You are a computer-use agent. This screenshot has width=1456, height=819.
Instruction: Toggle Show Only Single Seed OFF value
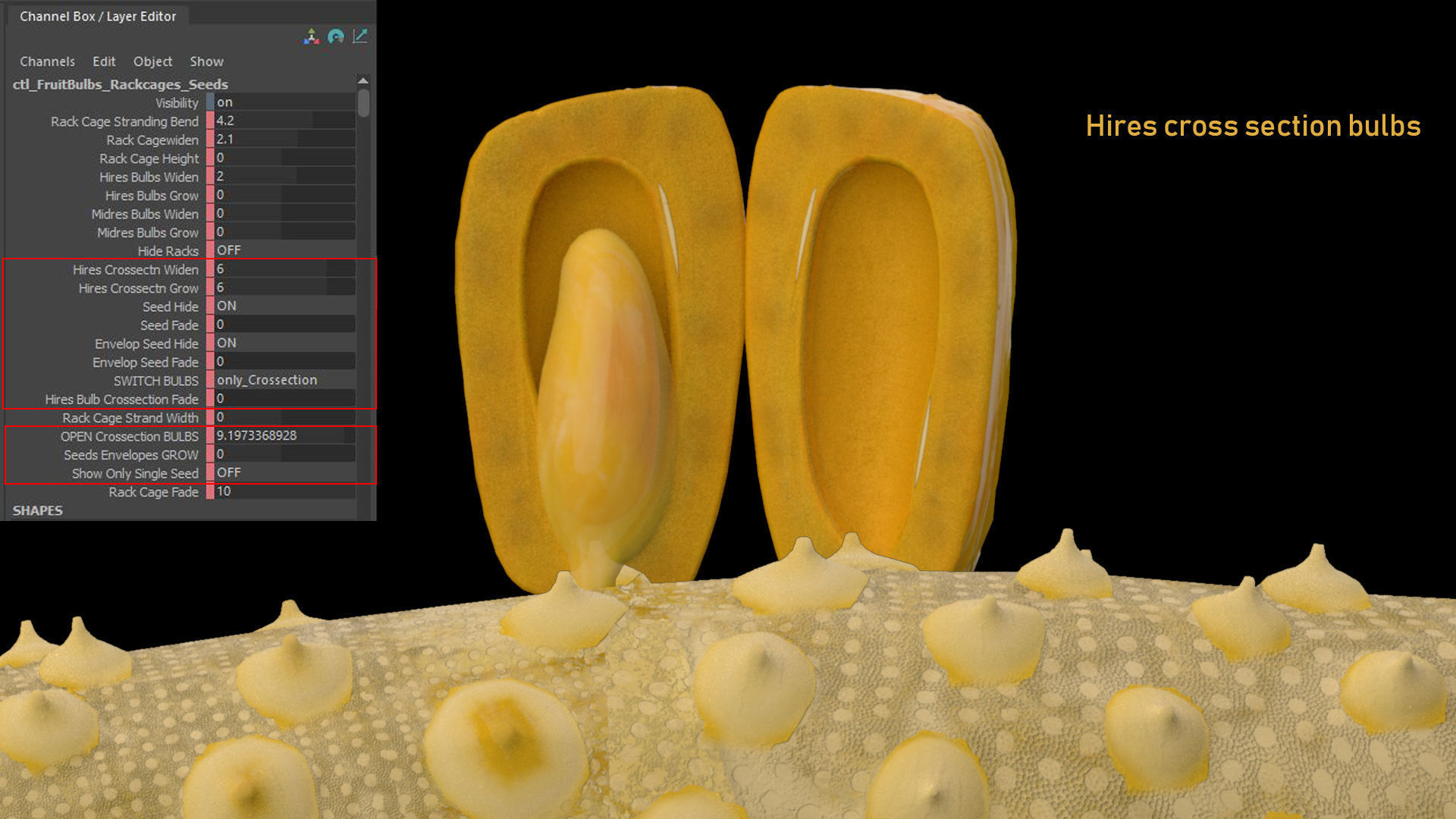[x=284, y=473]
